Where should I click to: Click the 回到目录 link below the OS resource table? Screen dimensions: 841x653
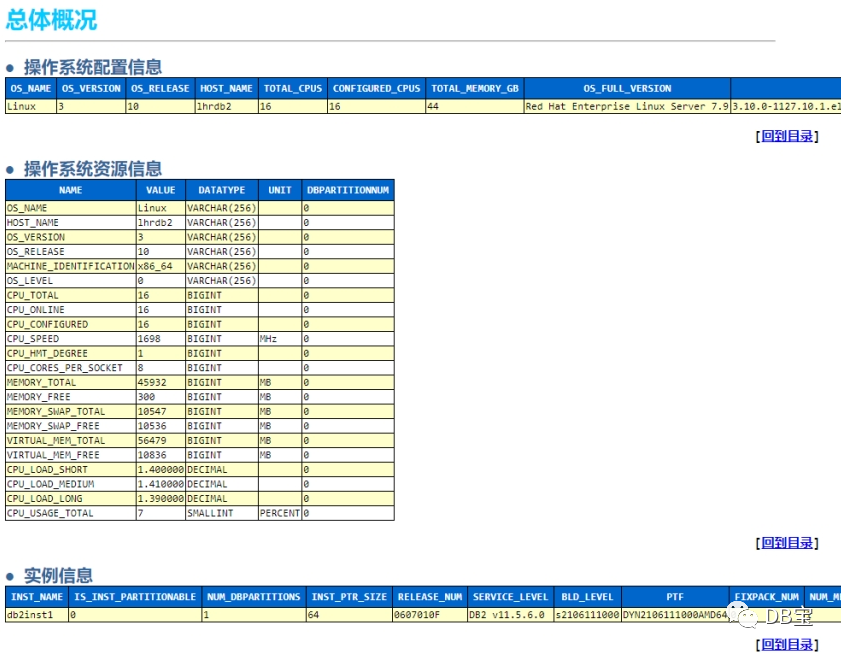click(787, 543)
